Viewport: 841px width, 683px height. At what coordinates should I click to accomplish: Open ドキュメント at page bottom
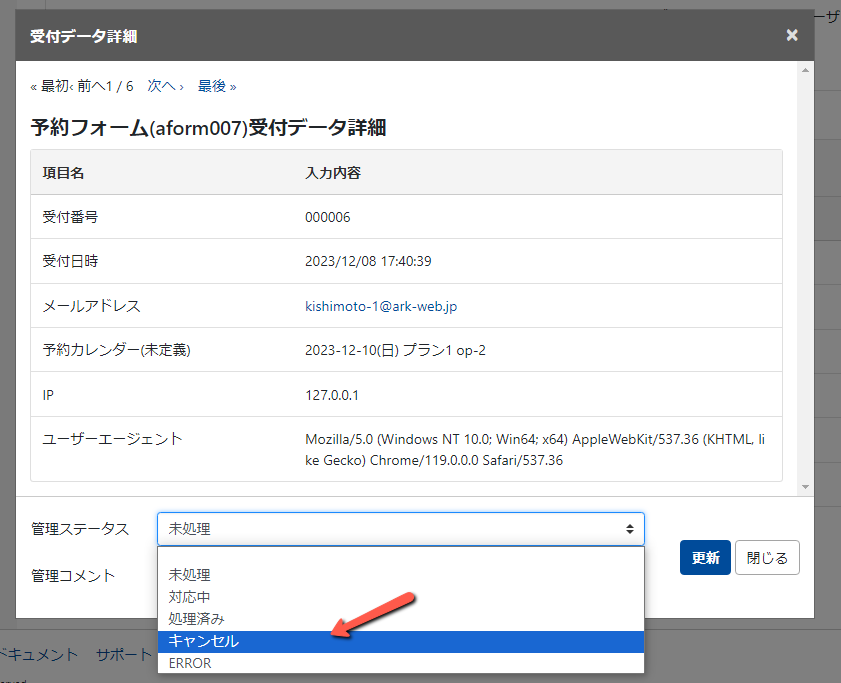[x=40, y=655]
